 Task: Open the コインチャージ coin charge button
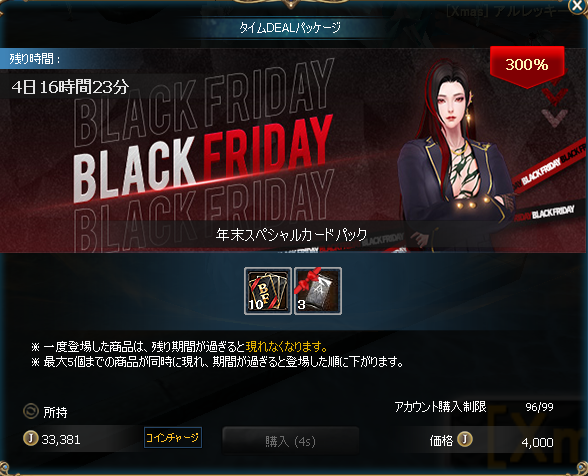173,437
